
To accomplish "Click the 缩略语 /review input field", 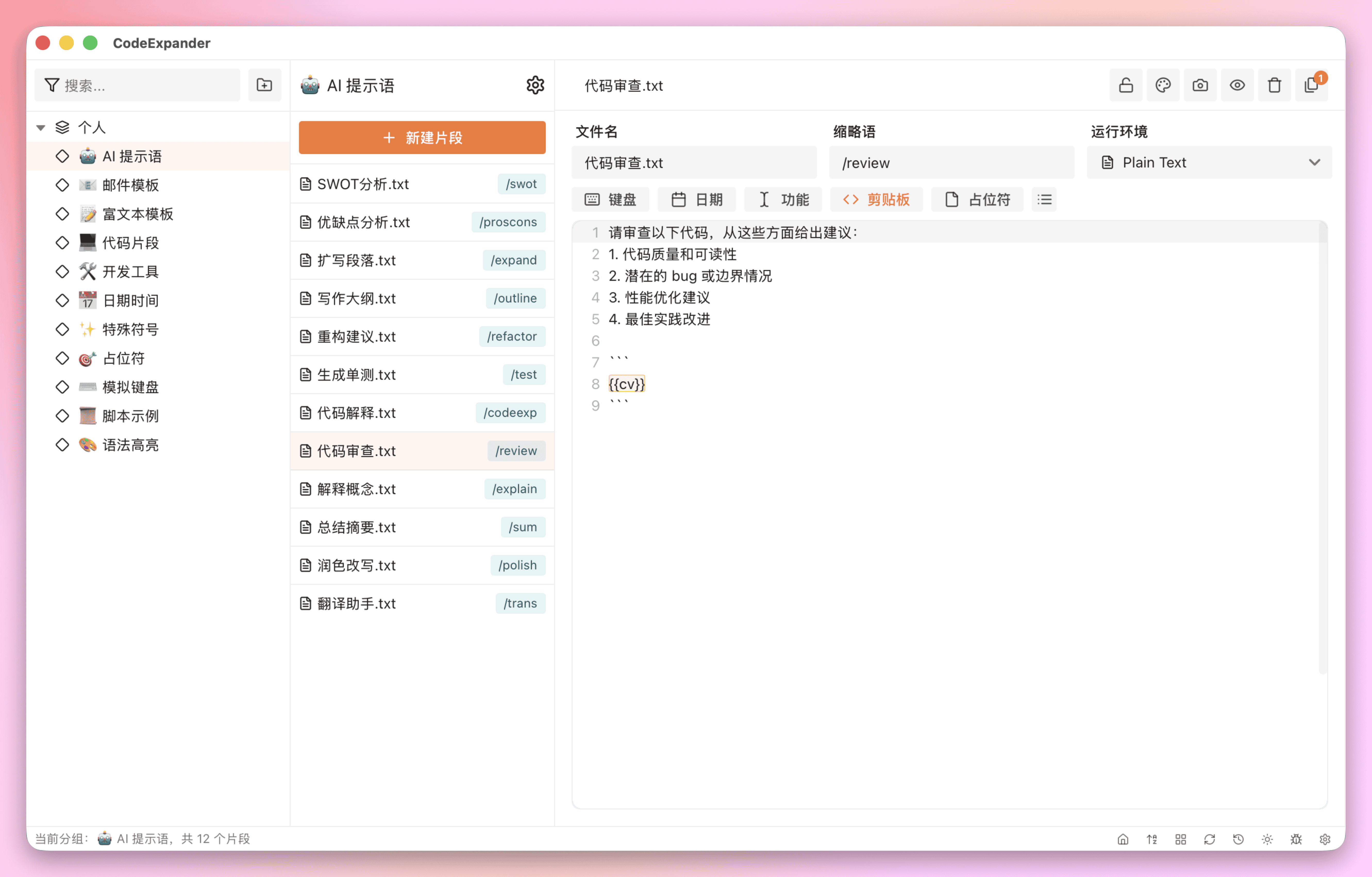I will 951,163.
